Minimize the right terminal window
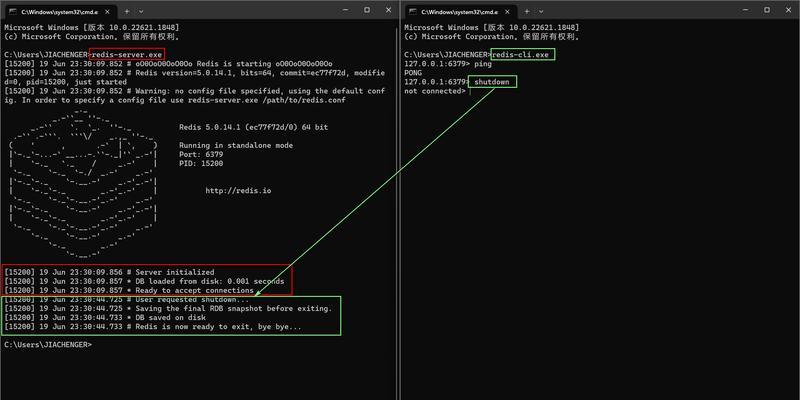Screen dimensions: 800x400 tap(745, 10)
